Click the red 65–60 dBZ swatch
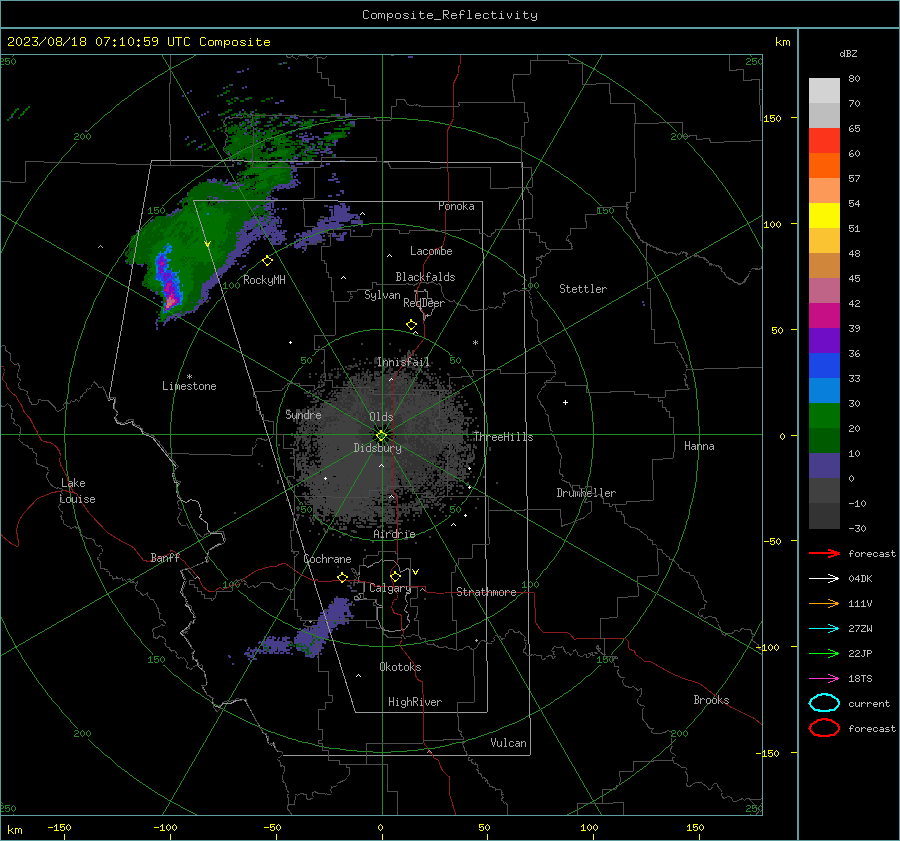The width and height of the screenshot is (900, 841). [x=824, y=141]
